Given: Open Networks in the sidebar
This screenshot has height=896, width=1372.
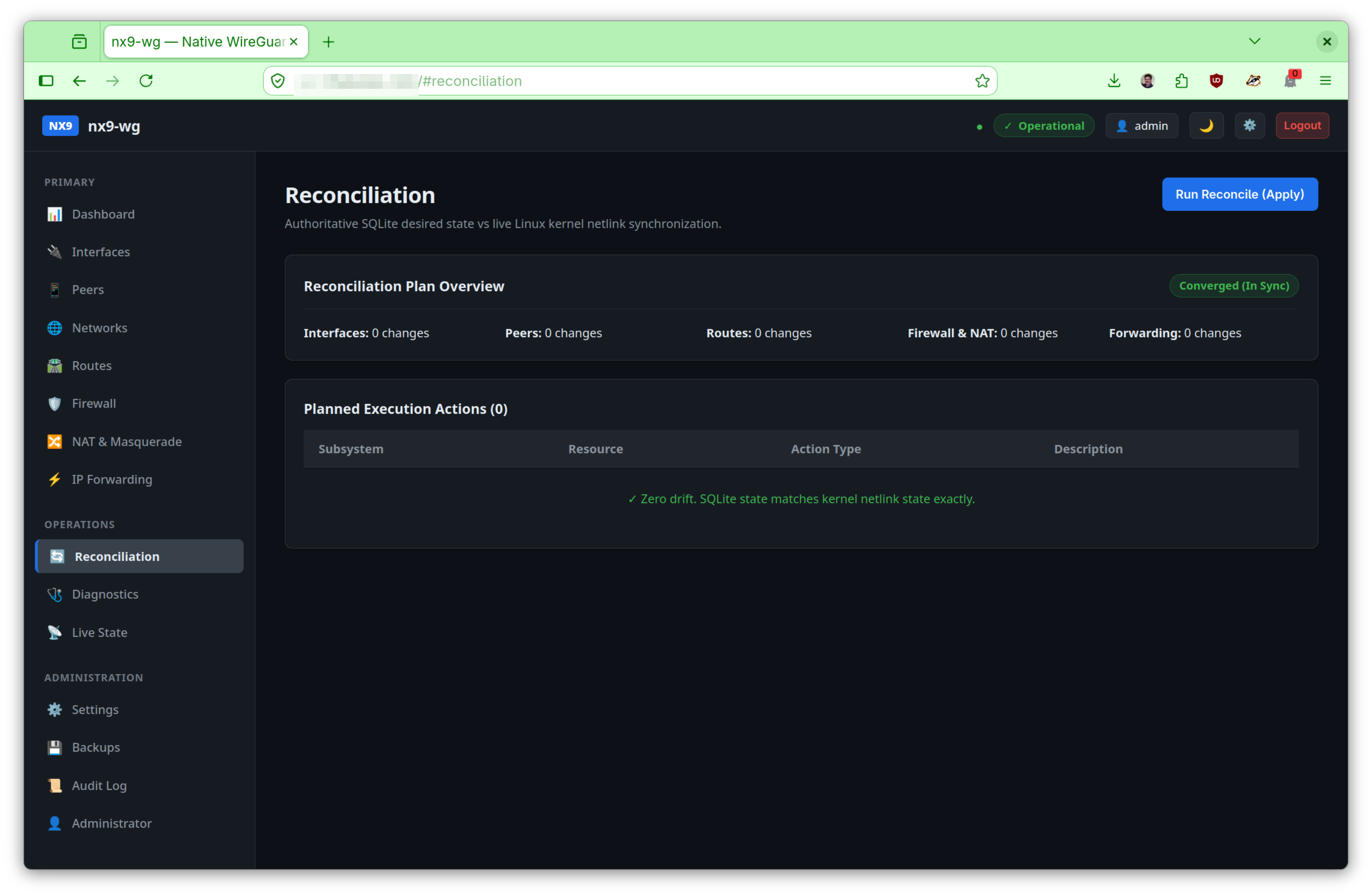Looking at the screenshot, I should coord(139,328).
